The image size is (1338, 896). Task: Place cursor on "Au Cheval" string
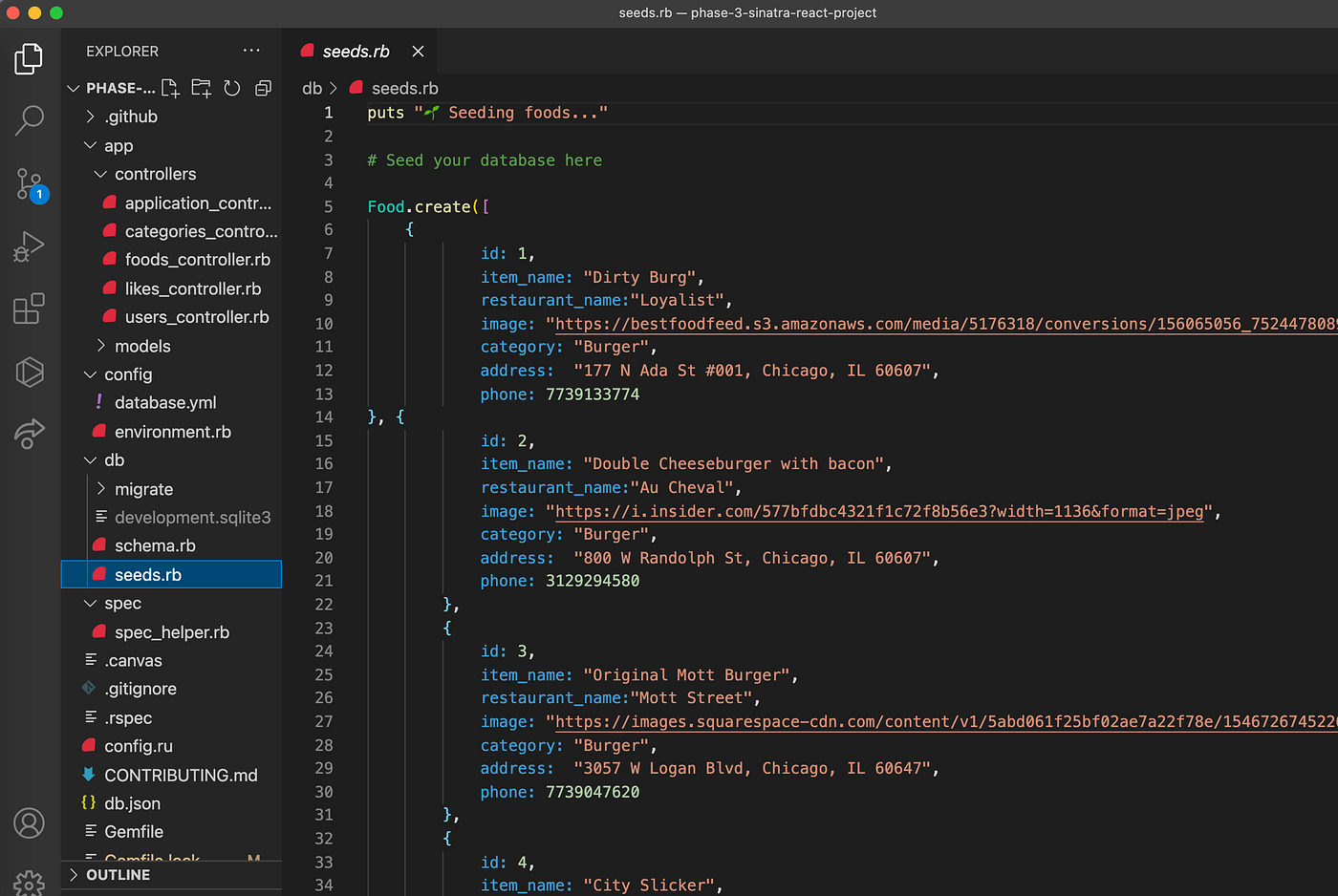682,488
